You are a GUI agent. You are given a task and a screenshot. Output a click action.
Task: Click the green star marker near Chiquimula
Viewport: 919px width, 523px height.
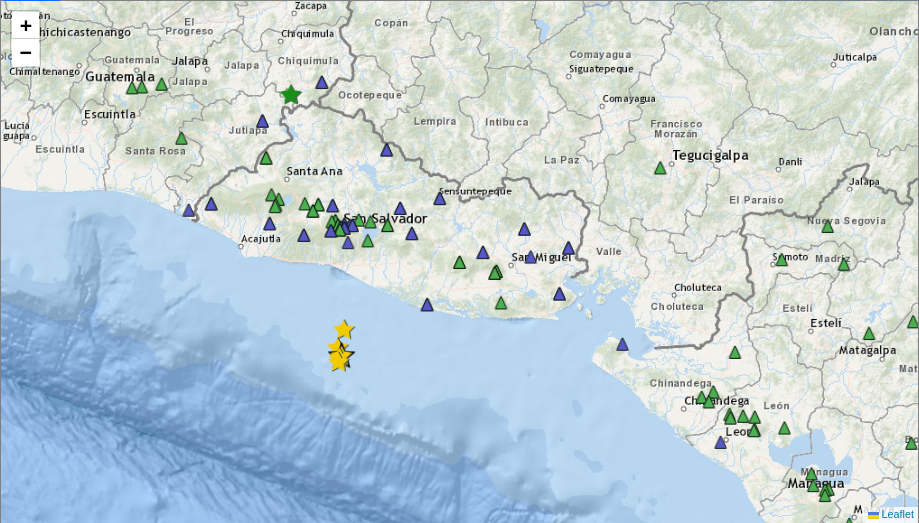pos(291,95)
